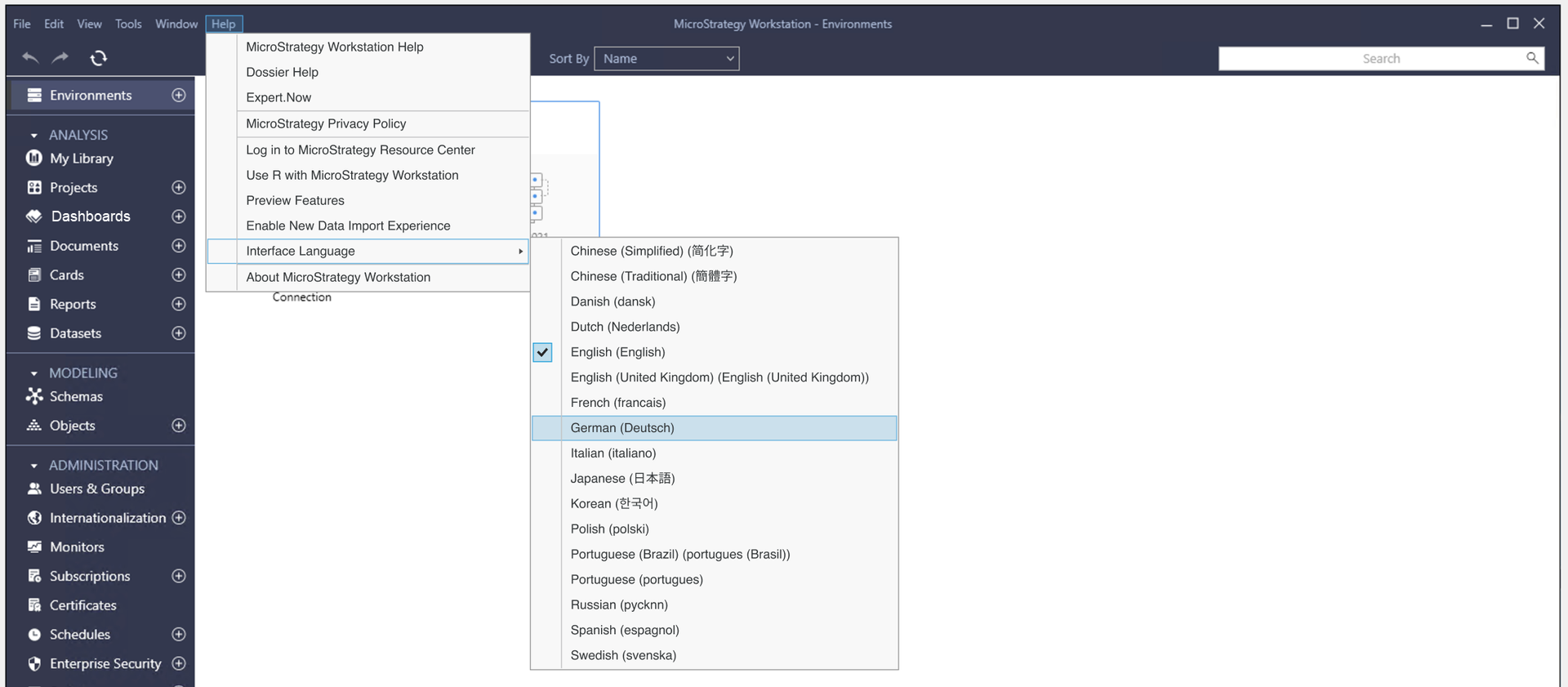The width and height of the screenshot is (1568, 687).
Task: Click the redo arrow icon
Action: coord(60,58)
